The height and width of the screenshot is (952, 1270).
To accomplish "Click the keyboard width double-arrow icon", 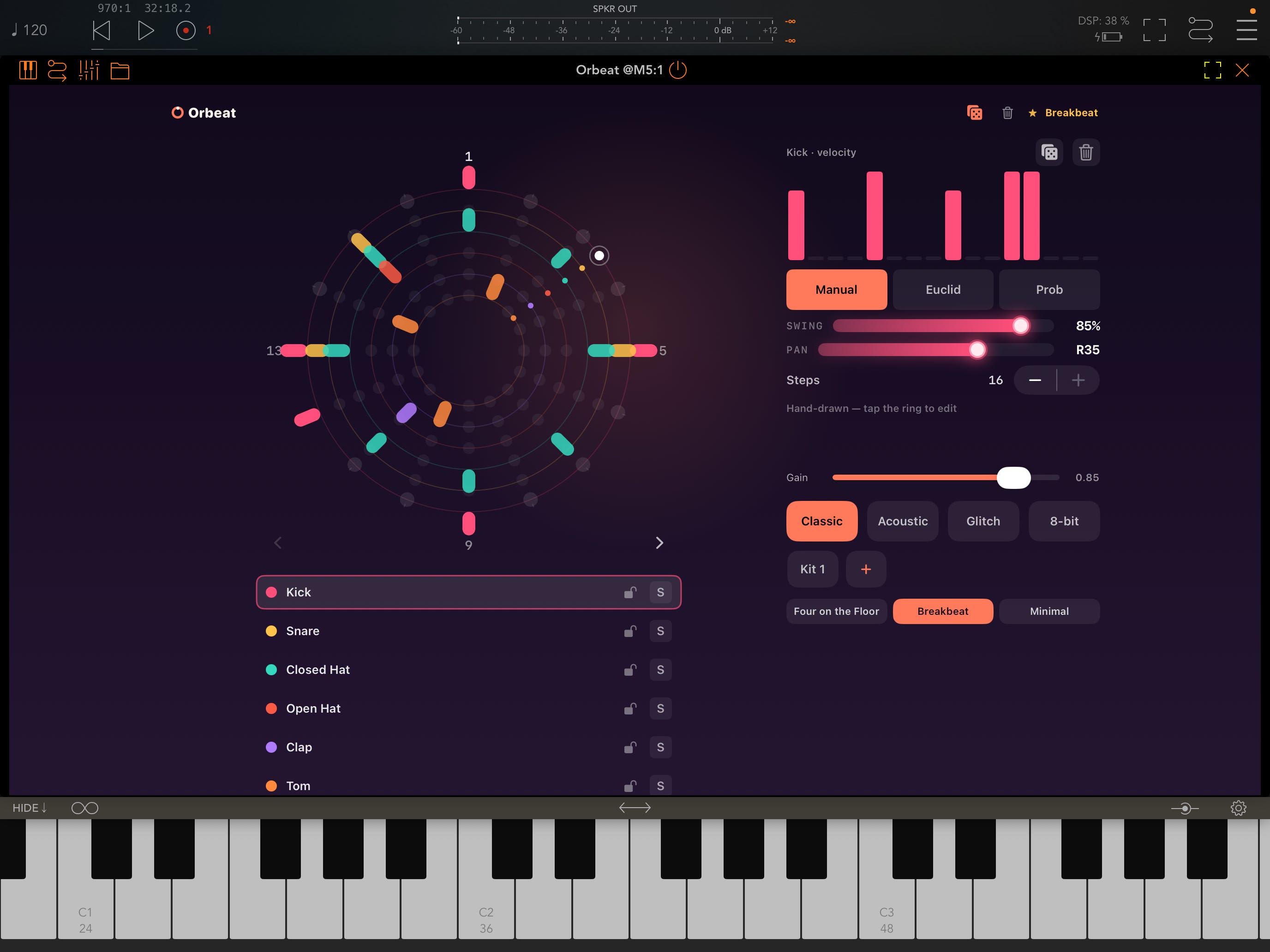I will tap(635, 808).
